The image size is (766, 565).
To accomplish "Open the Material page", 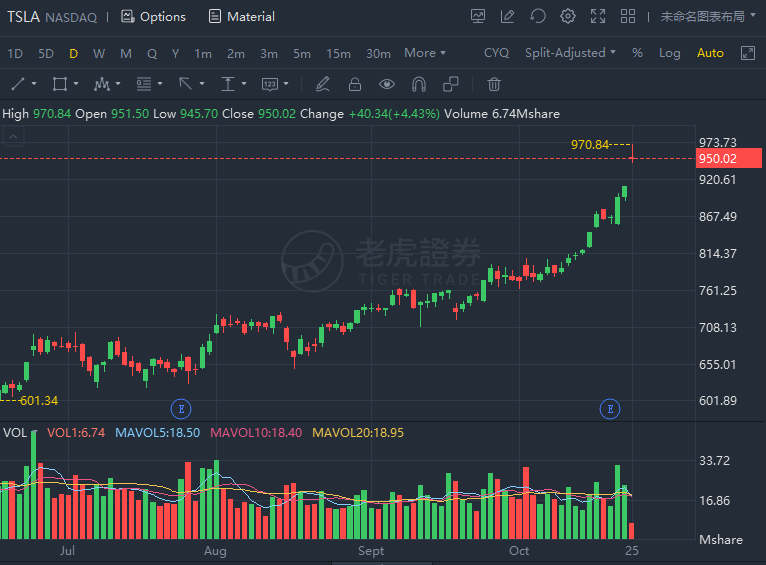I will click(x=241, y=17).
